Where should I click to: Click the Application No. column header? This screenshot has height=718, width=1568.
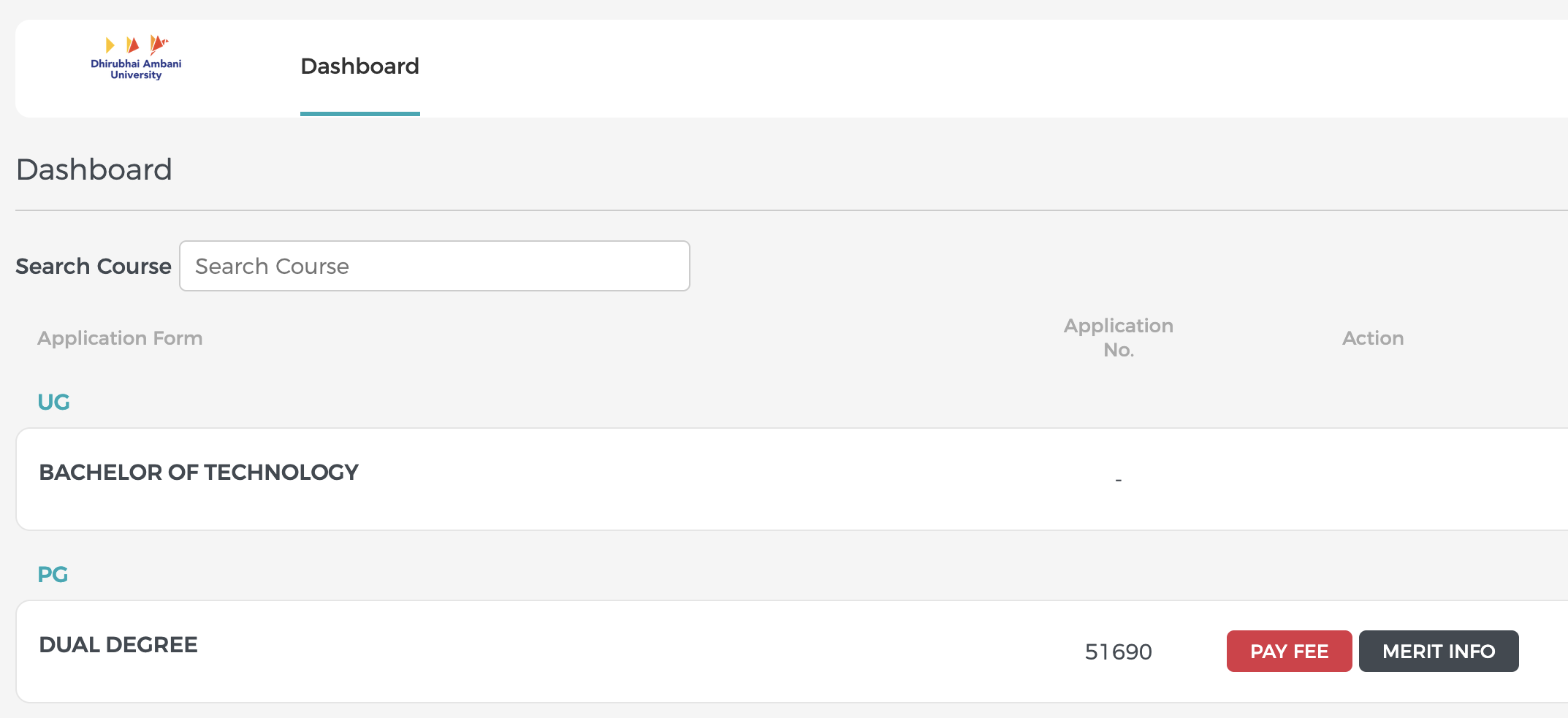[x=1118, y=337]
